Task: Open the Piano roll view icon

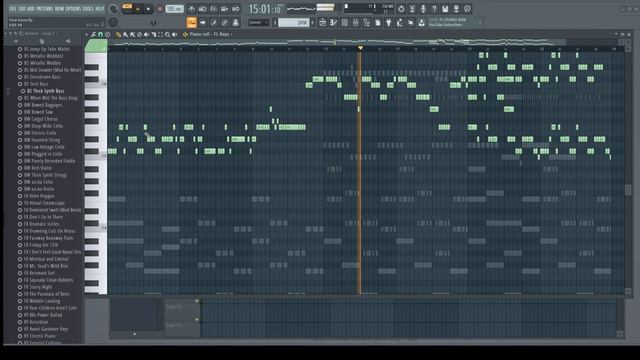Action: [x=333, y=22]
